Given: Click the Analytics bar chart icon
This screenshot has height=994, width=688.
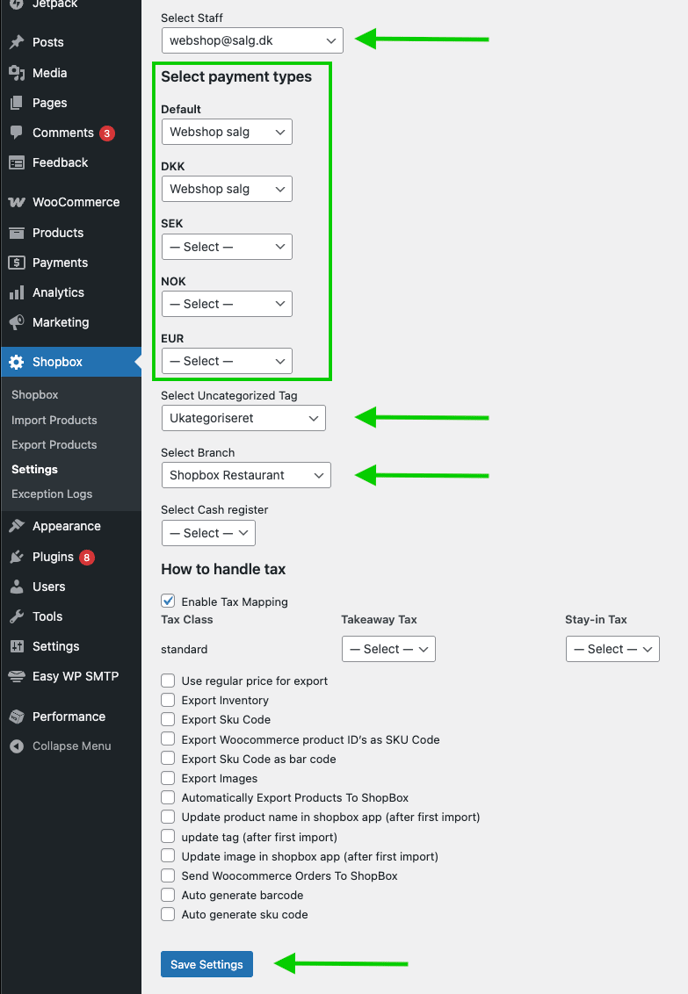Looking at the screenshot, I should click(16, 293).
